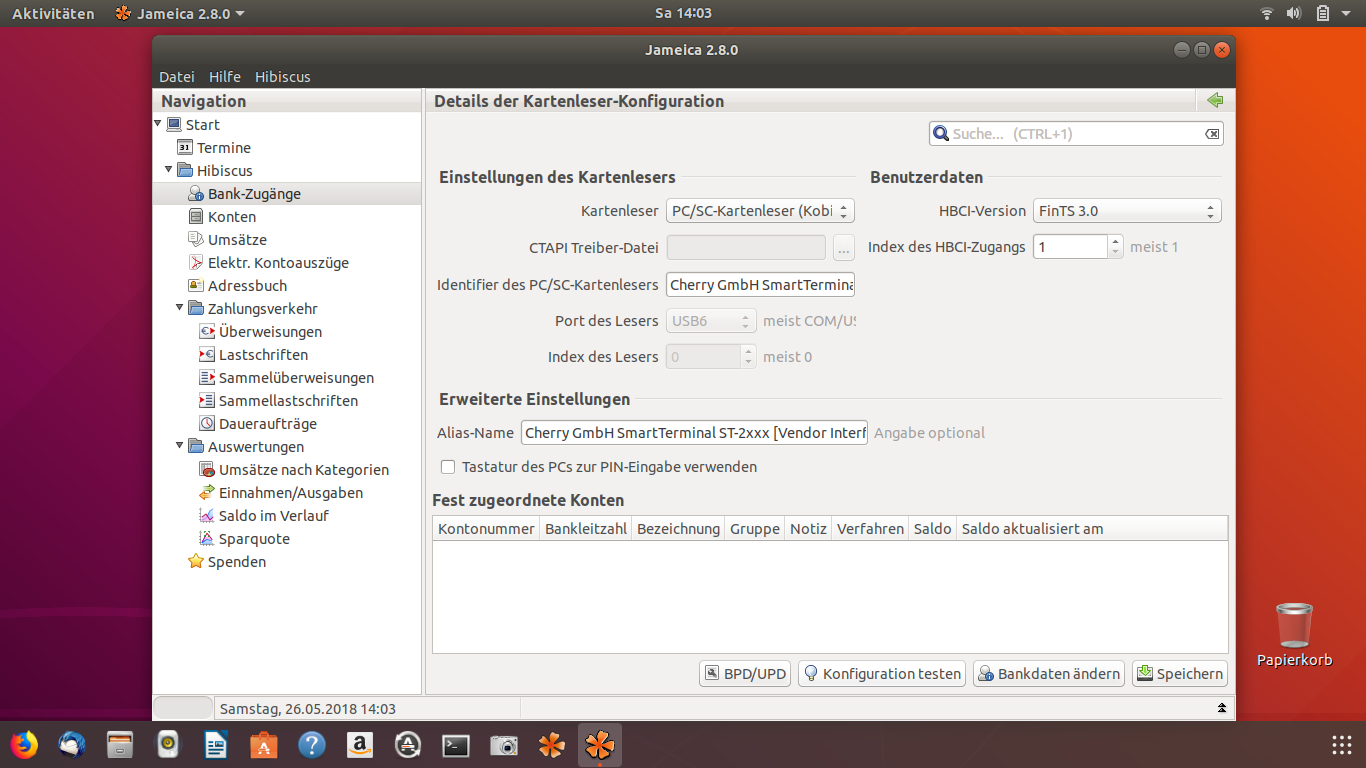Click the BPD/UPD button
Screen dimensions: 1366x768
[x=745, y=674]
